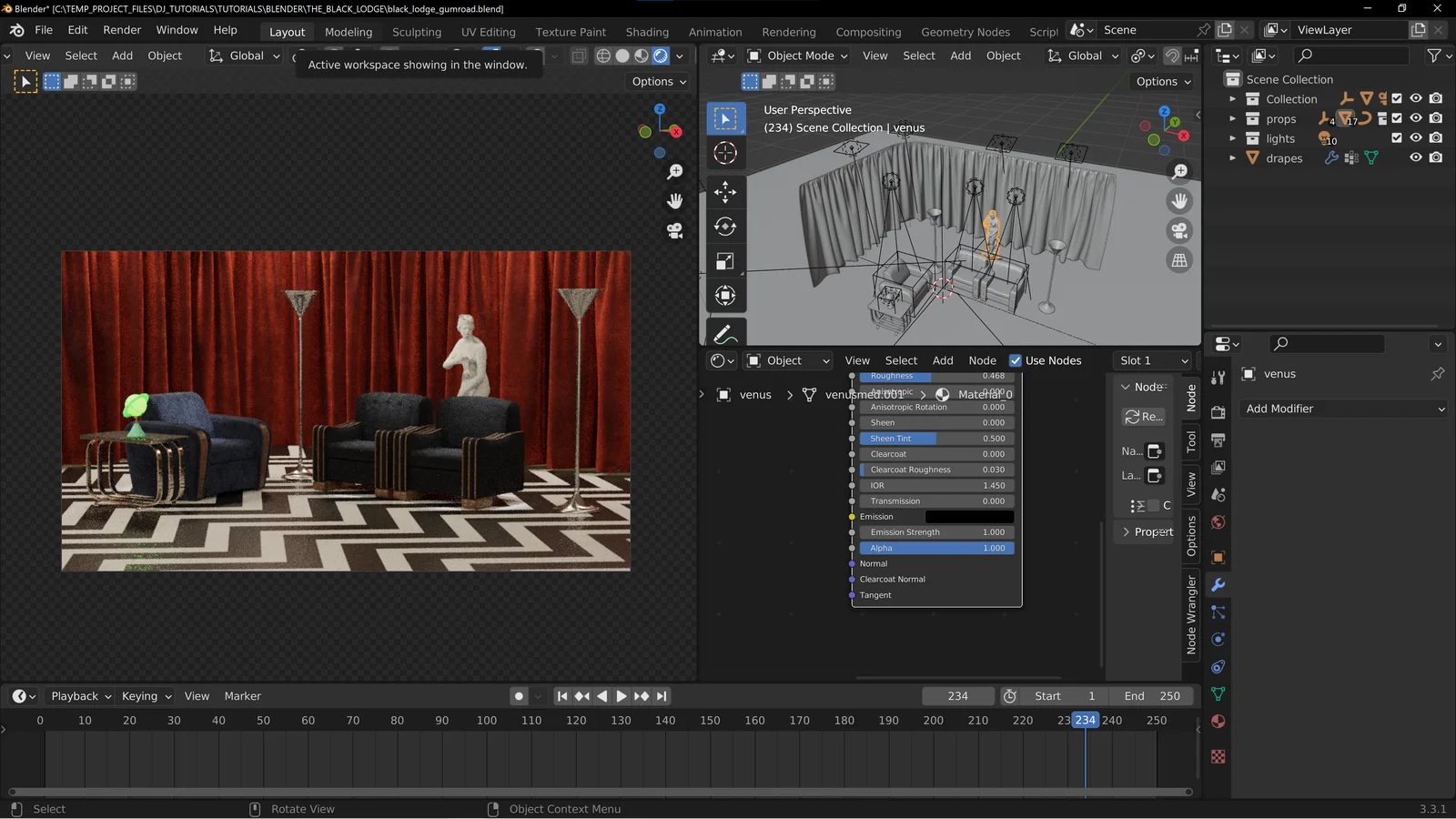This screenshot has width=1456, height=819.
Task: Hide the lights collection in the outliner
Action: coord(1416,137)
